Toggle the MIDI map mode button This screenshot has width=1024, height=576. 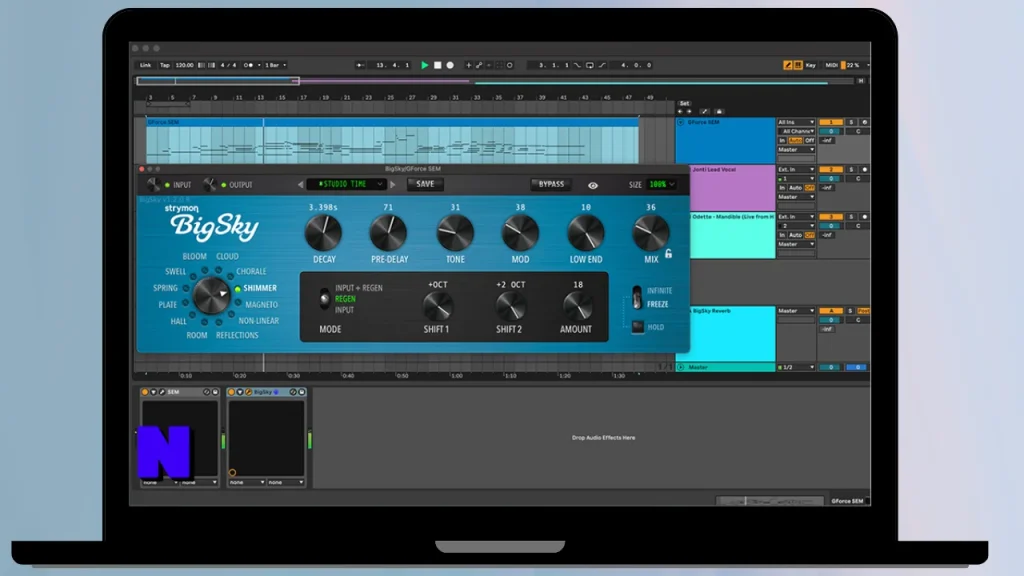click(x=831, y=65)
